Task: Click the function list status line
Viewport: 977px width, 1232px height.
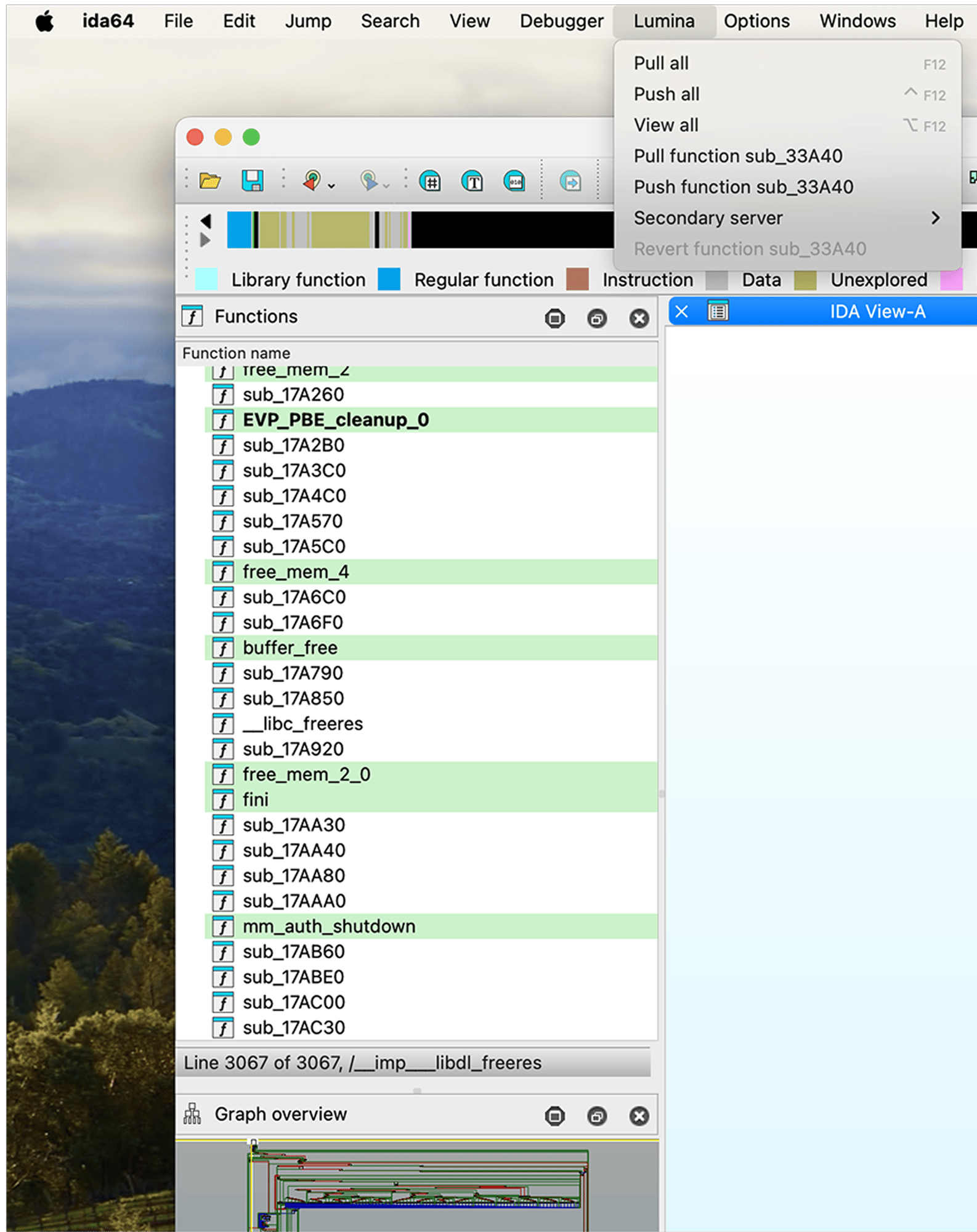Action: (413, 1063)
